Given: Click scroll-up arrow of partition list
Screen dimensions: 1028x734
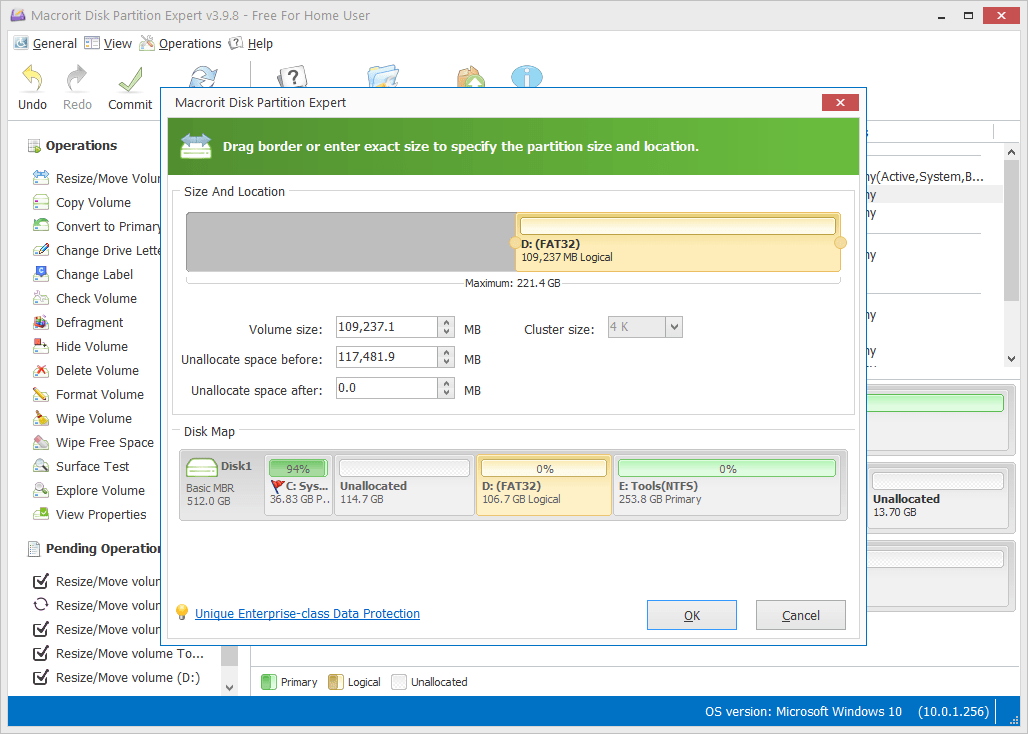Looking at the screenshot, I should [x=1011, y=152].
